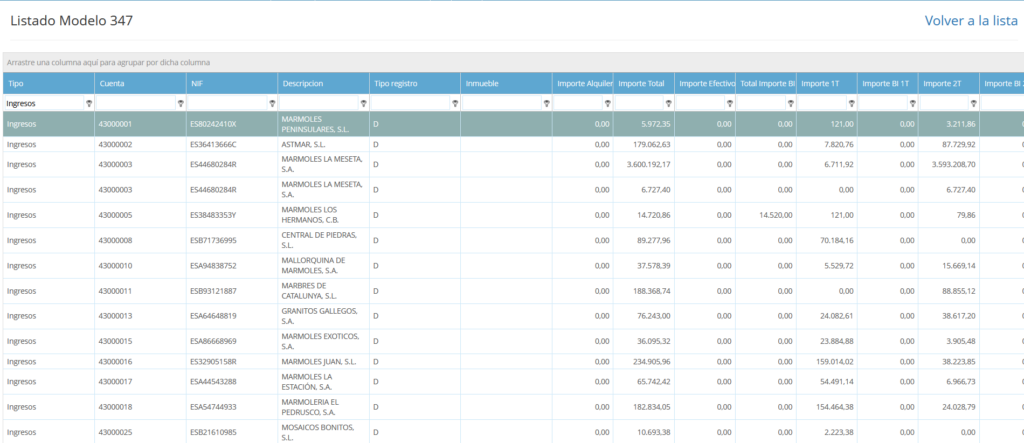
Task: Select the row for MARMOLES JUAN, S.L.
Action: (320, 360)
